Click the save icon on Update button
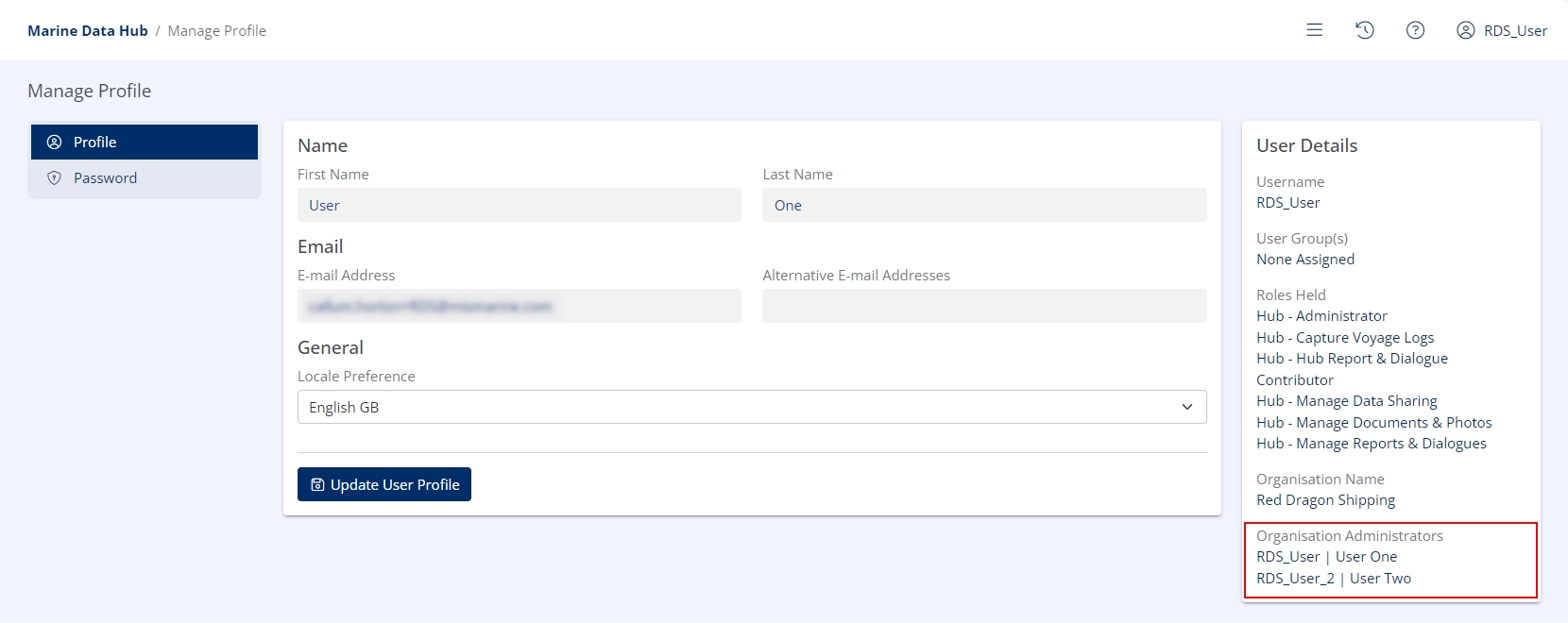The height and width of the screenshot is (623, 1568). tap(317, 485)
